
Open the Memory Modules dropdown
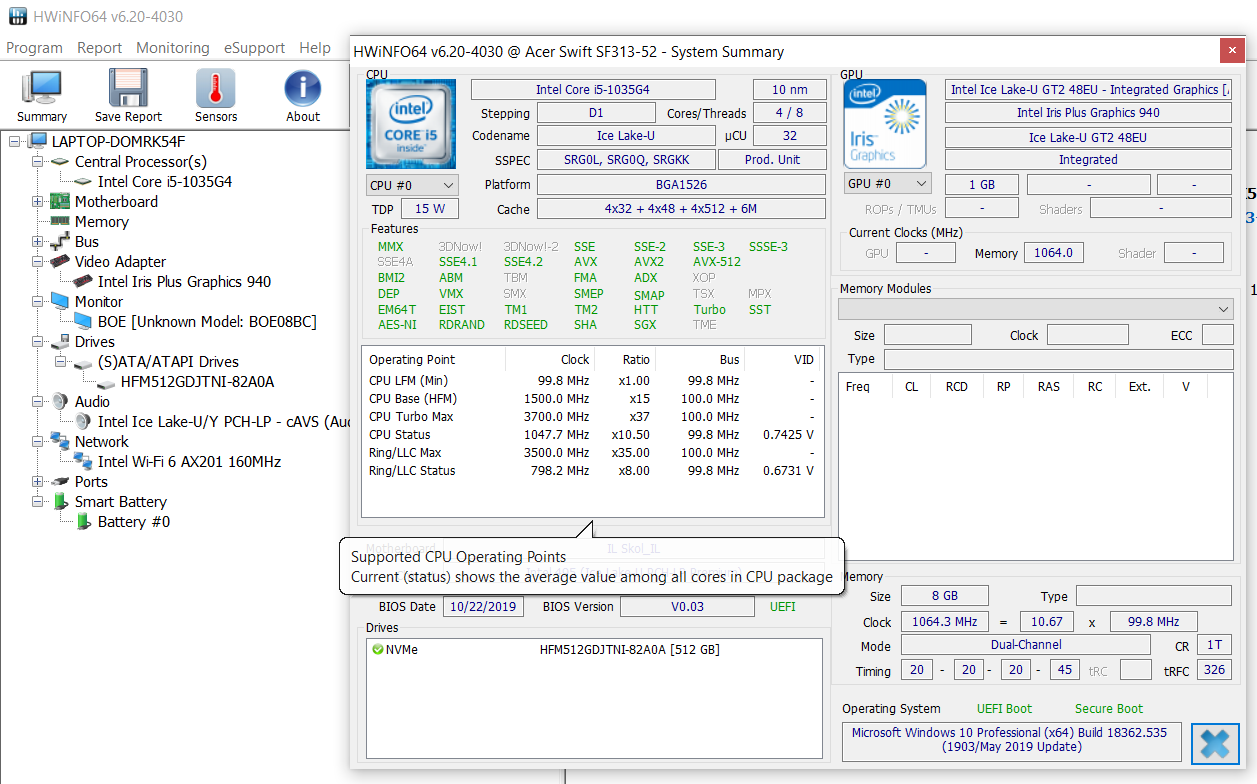(x=1035, y=309)
